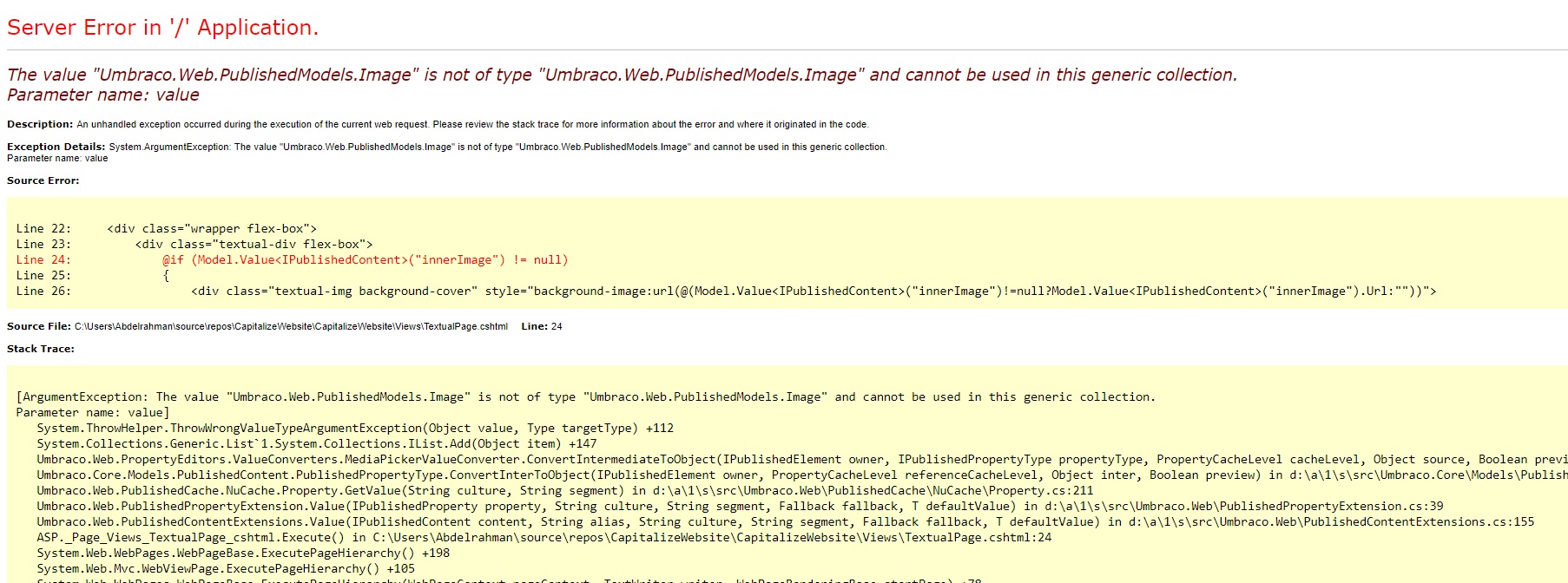Click source Line 25 with the opening brace
This screenshot has width=1568, height=583.
point(93,276)
